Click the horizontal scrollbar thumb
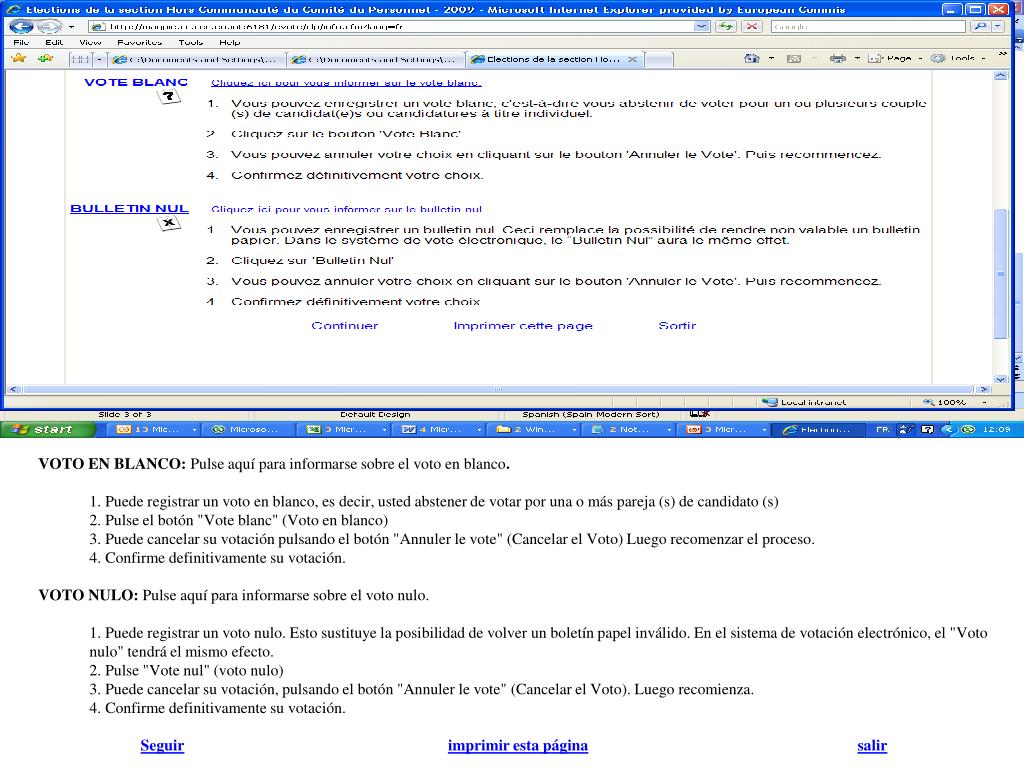Screen dimensions: 1024x768 (x=498, y=389)
